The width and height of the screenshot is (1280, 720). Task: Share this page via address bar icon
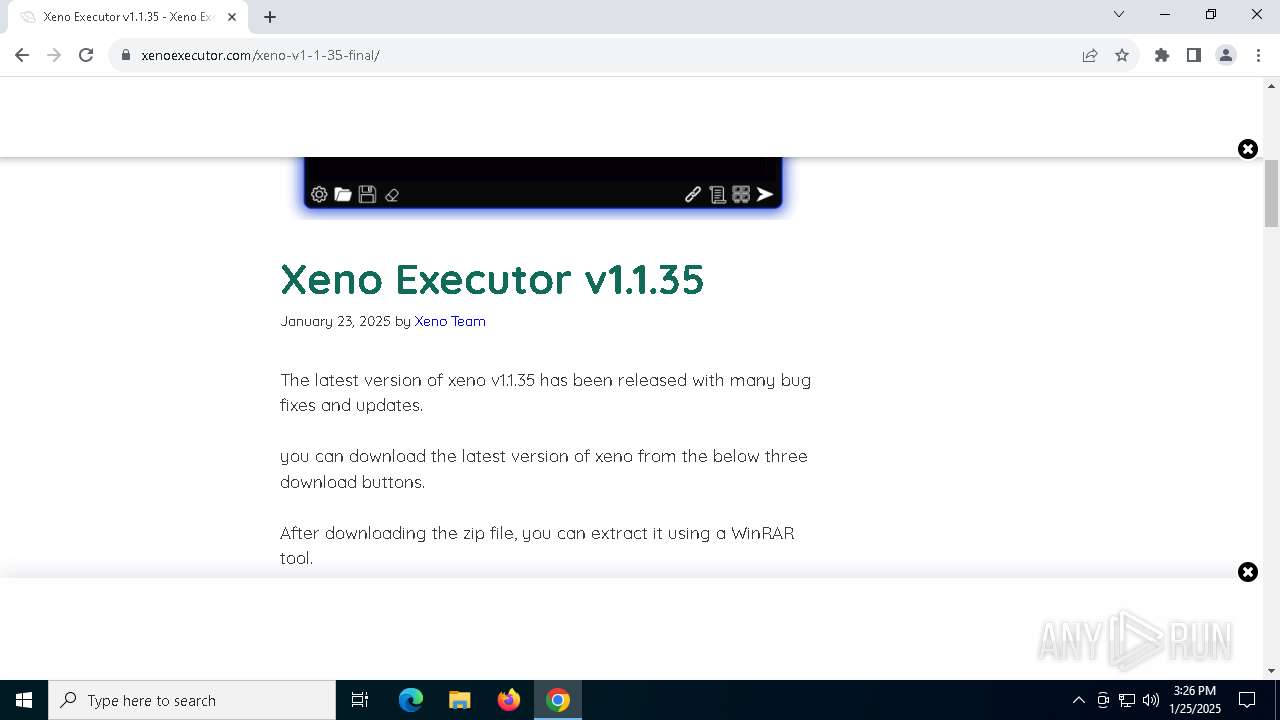(1090, 55)
